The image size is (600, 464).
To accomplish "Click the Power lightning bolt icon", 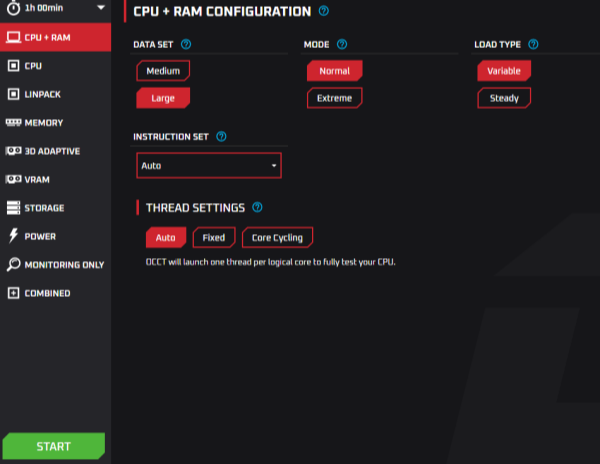I will (x=13, y=236).
